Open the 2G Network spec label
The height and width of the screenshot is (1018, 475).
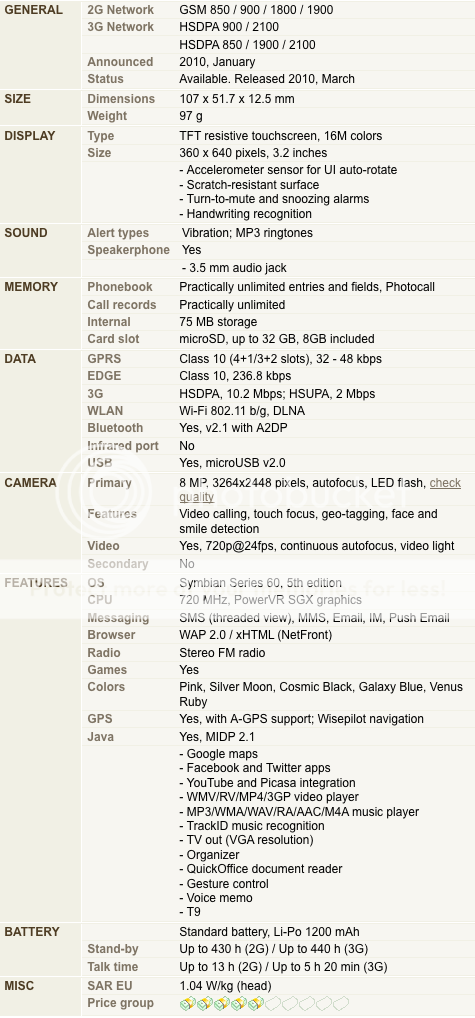click(121, 10)
